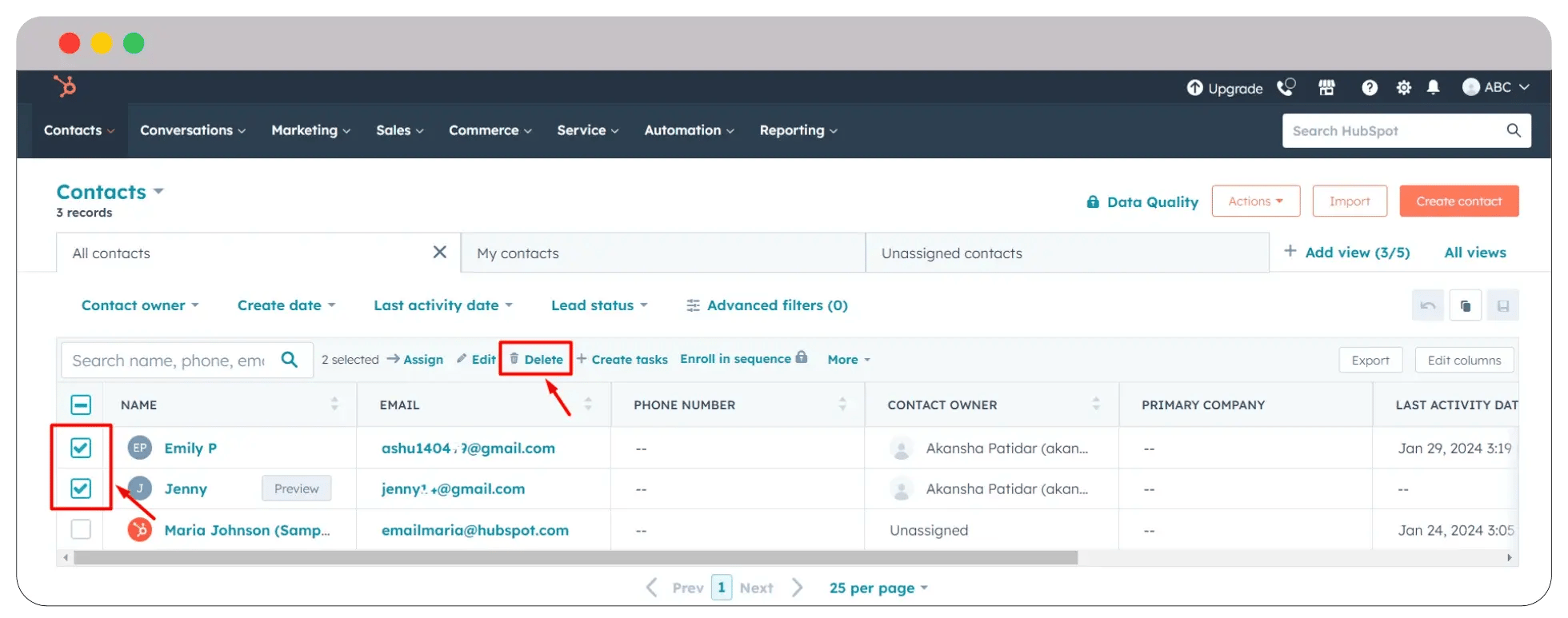The image size is (1568, 618).
Task: Check the Maria Johnson row checkbox
Action: pyautogui.click(x=81, y=529)
